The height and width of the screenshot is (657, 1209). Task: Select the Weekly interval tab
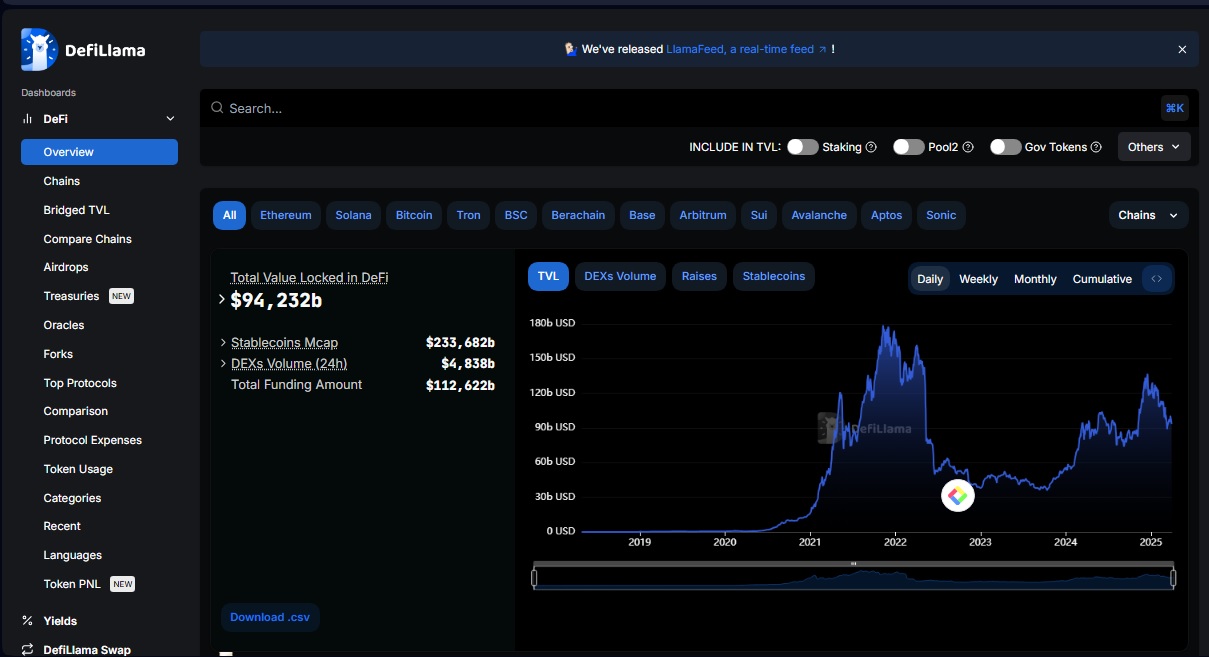click(x=978, y=279)
